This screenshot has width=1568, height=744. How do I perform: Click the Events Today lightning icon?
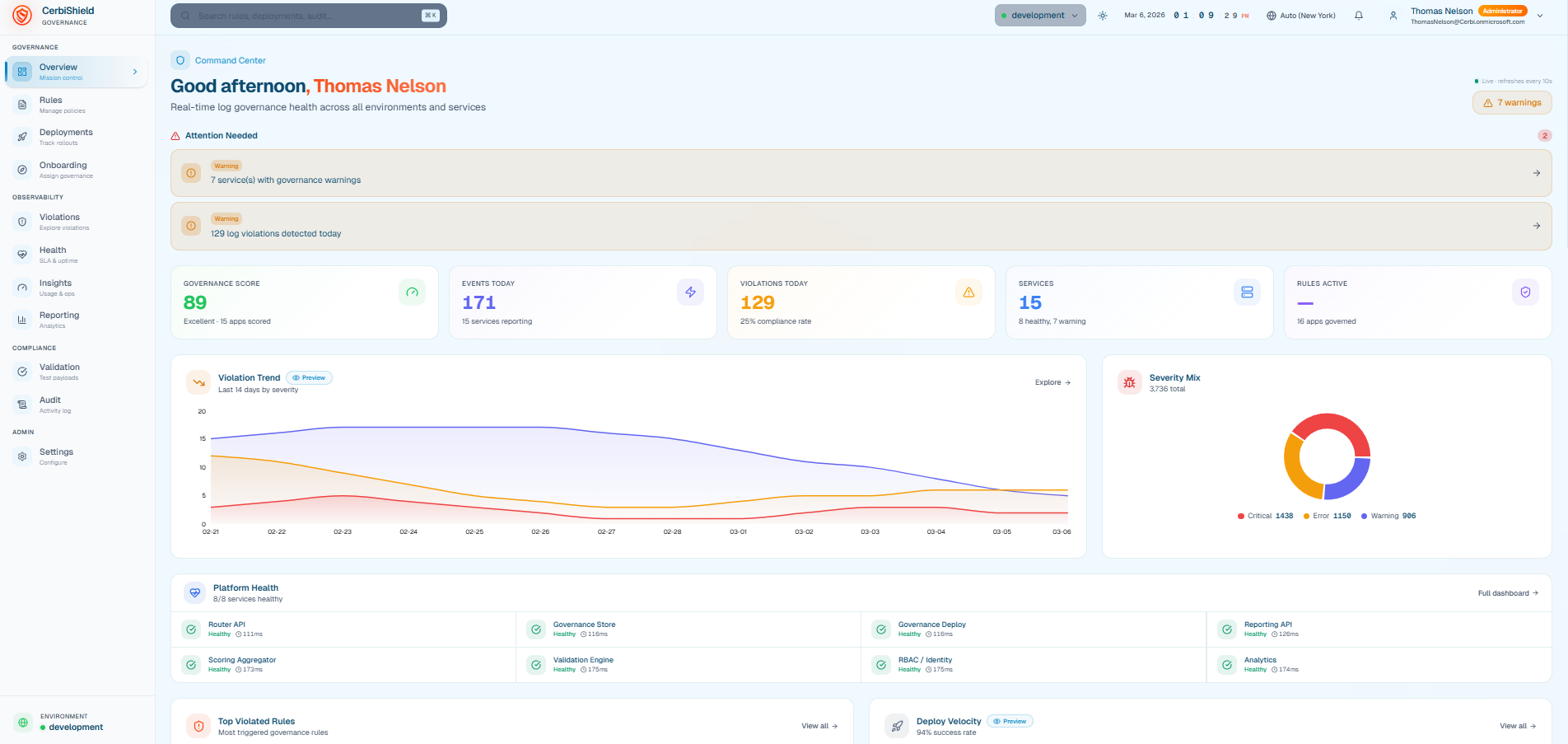691,292
